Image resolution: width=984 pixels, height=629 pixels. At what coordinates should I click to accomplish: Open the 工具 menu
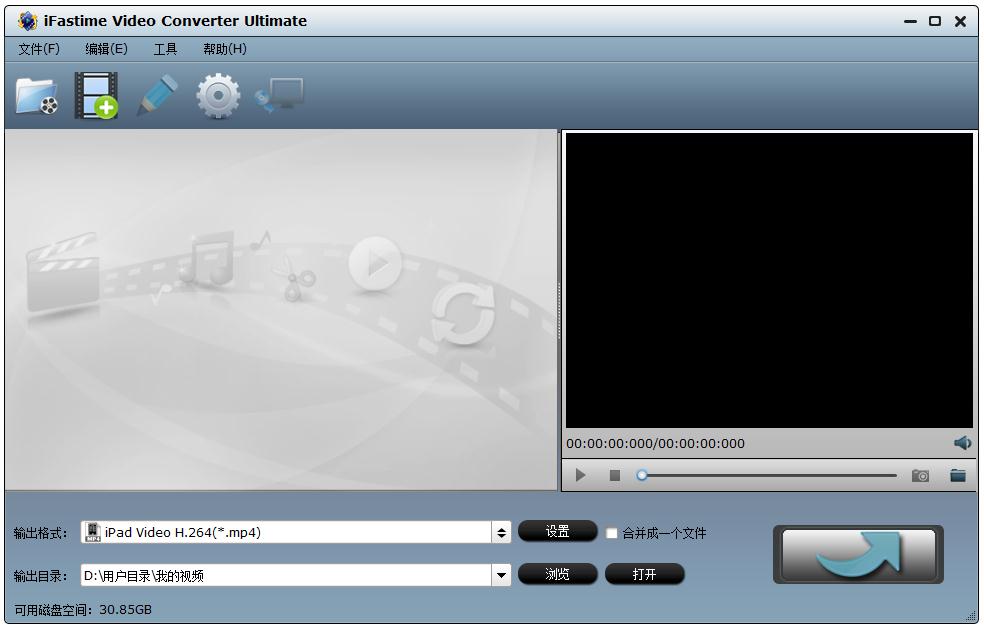(x=165, y=49)
